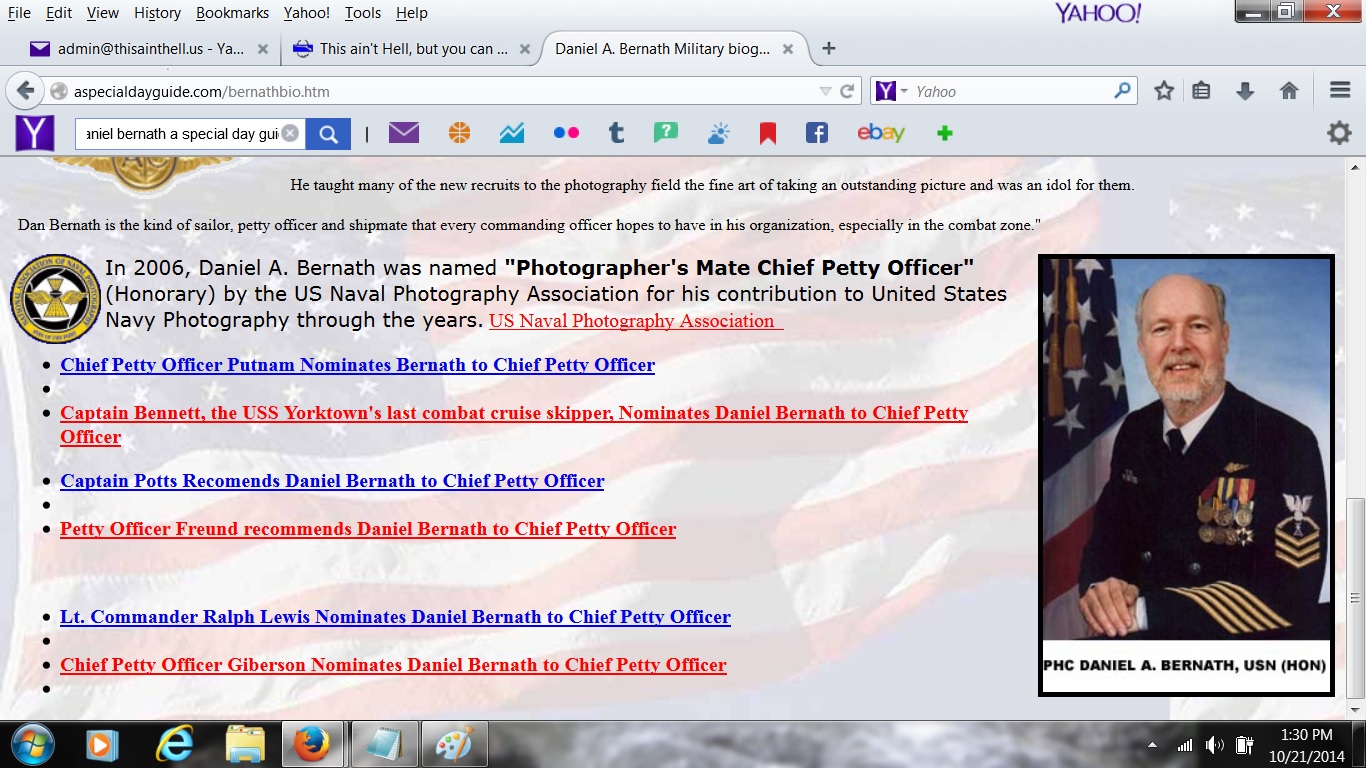1366x768 pixels.
Task: Click the Yahoo weather icon
Action: 718,133
